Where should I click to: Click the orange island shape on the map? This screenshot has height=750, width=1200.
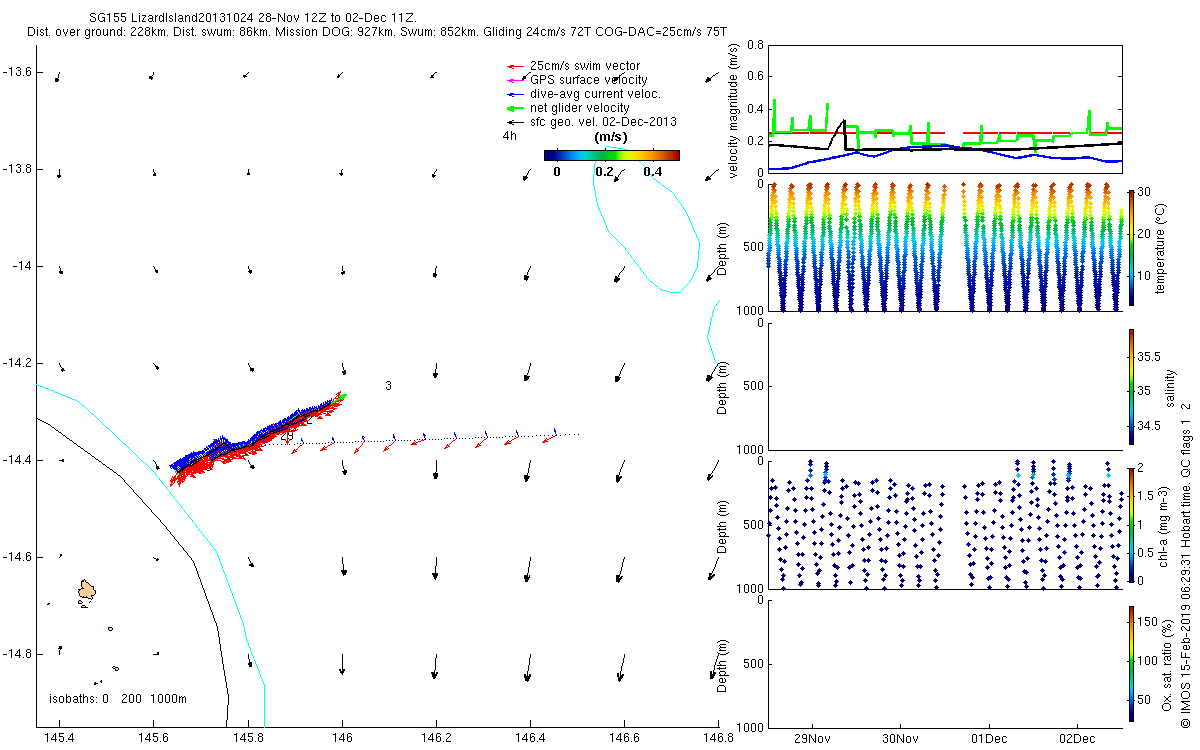tap(87, 592)
